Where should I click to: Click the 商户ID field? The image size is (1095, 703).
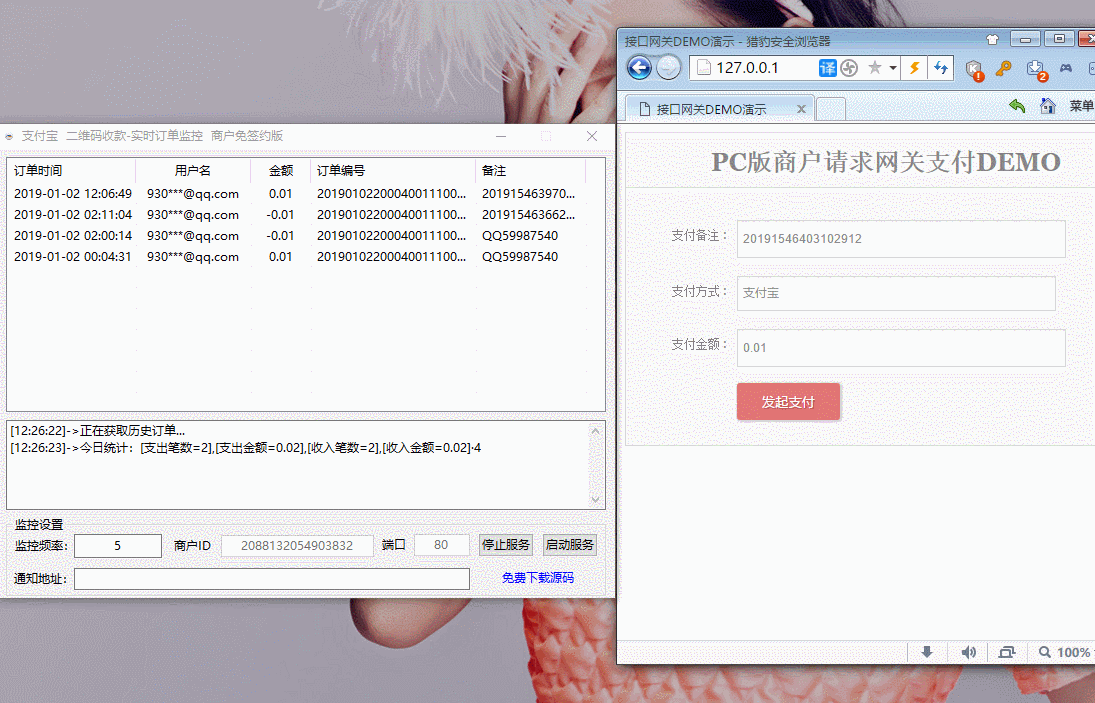pos(297,545)
